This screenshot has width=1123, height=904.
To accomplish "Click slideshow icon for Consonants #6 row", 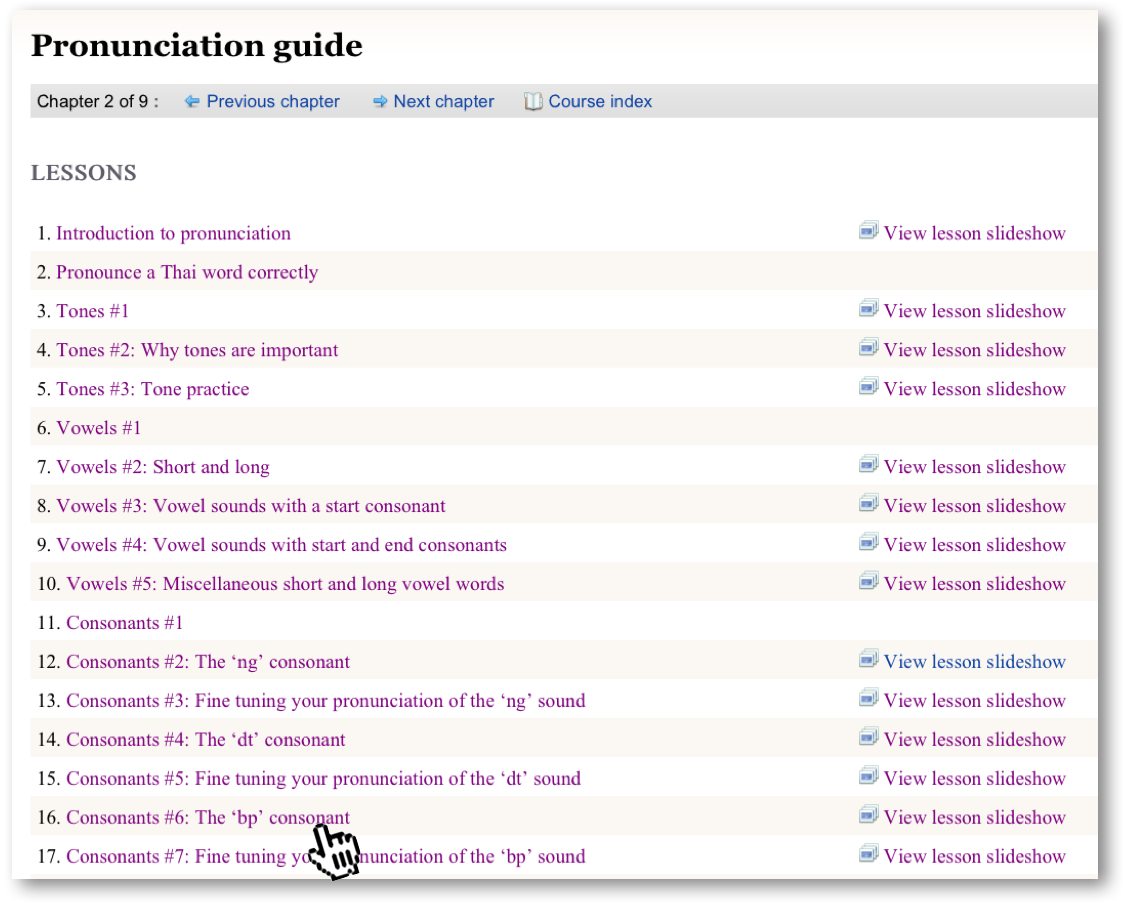I will 869,815.
